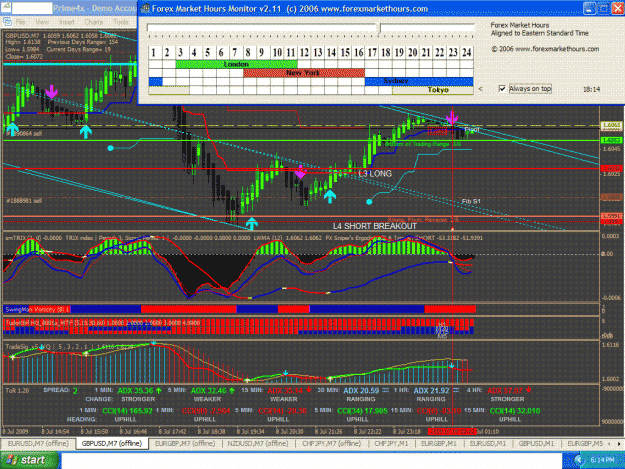The width and height of the screenshot is (625, 469).
Task: Switch to the GBPUSD,M1 tab
Action: [536, 443]
